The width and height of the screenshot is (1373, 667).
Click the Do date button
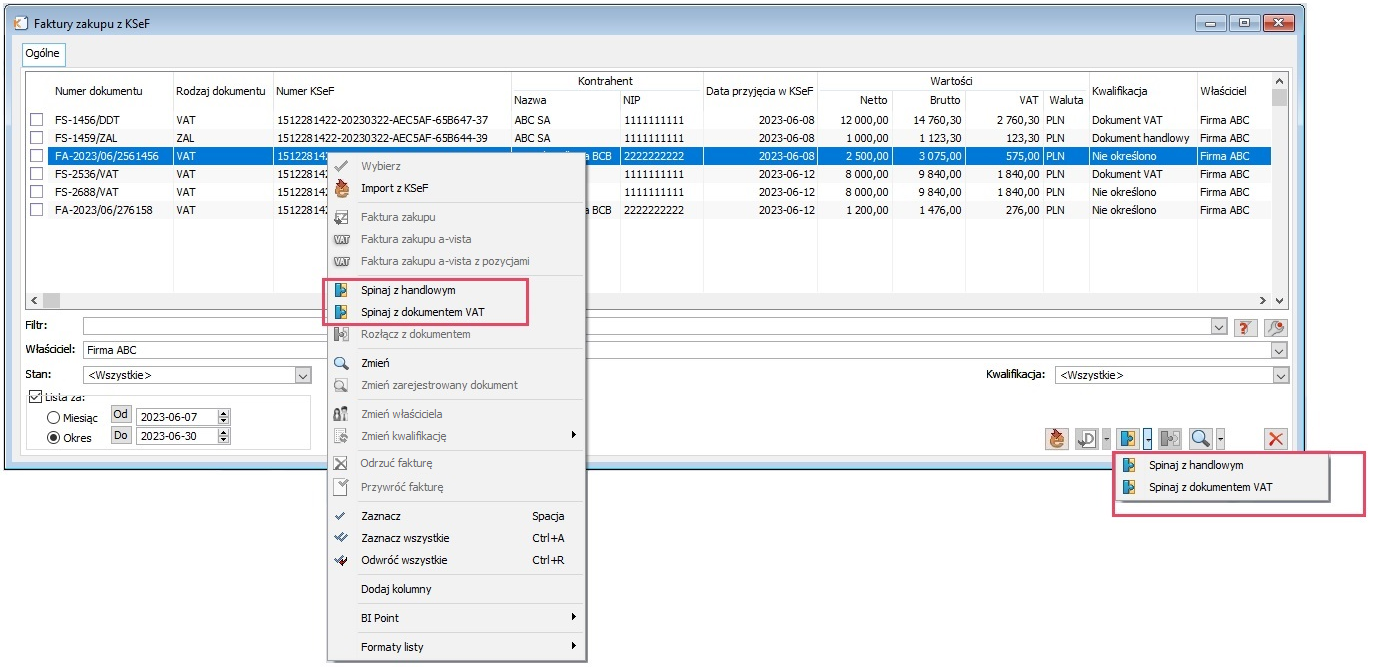click(x=121, y=436)
